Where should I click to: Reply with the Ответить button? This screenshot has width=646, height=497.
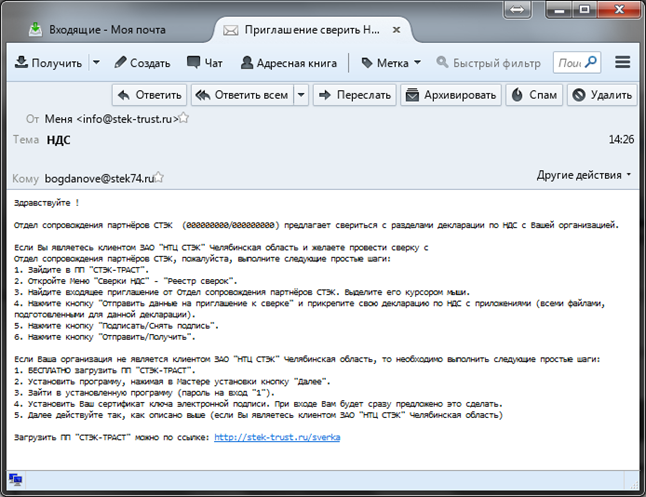150,95
